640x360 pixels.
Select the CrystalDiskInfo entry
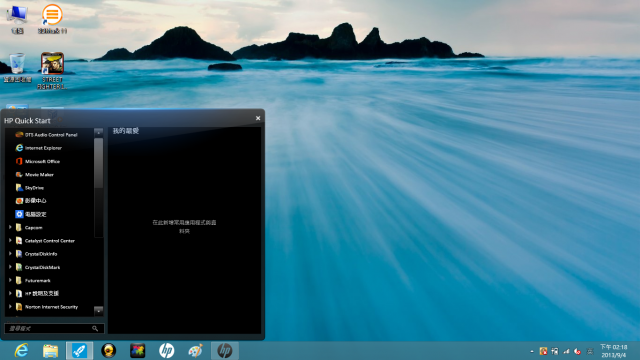pyautogui.click(x=41, y=254)
